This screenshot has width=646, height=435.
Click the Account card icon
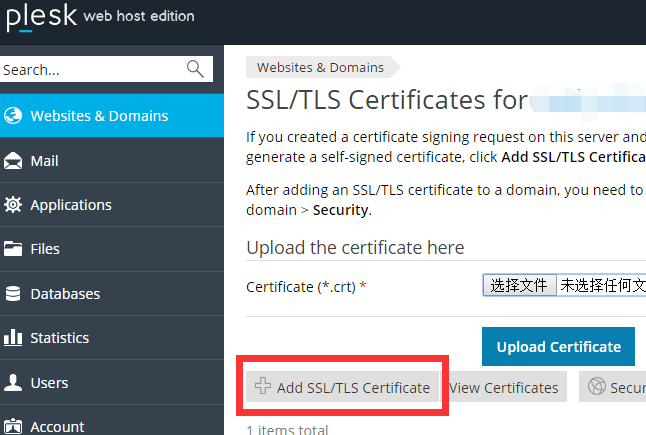pyautogui.click(x=13, y=427)
